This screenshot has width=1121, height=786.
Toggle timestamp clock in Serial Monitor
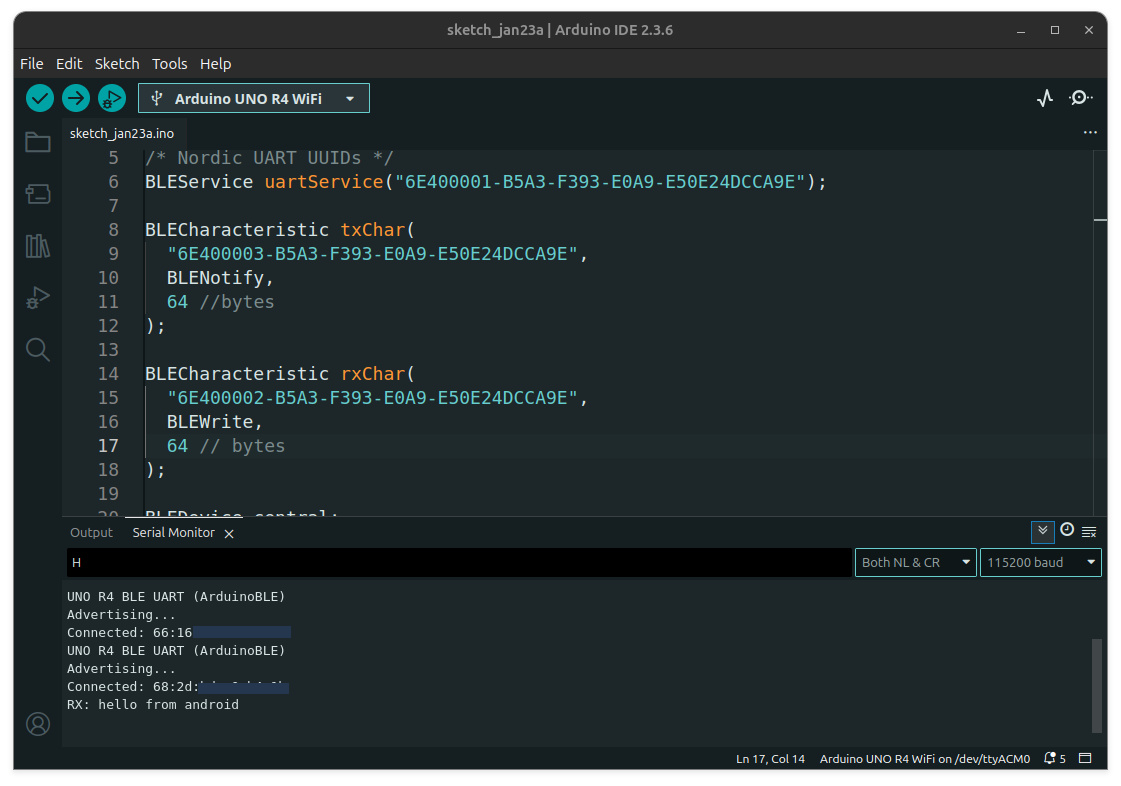coord(1067,531)
